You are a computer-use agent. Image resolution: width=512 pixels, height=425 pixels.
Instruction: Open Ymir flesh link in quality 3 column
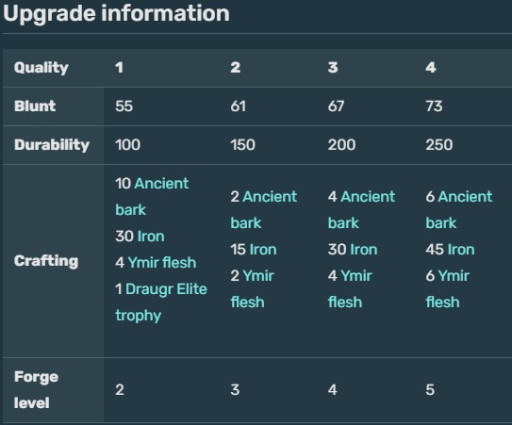click(350, 289)
